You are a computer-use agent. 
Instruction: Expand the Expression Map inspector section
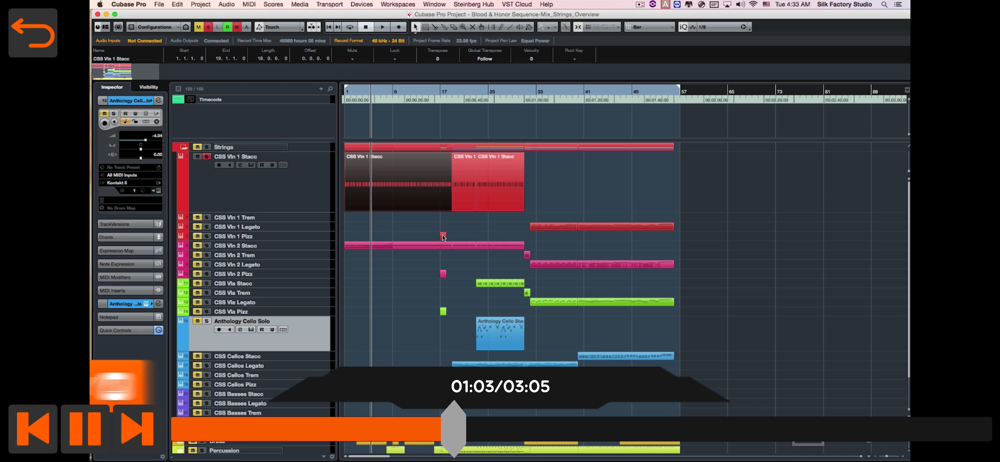point(130,251)
